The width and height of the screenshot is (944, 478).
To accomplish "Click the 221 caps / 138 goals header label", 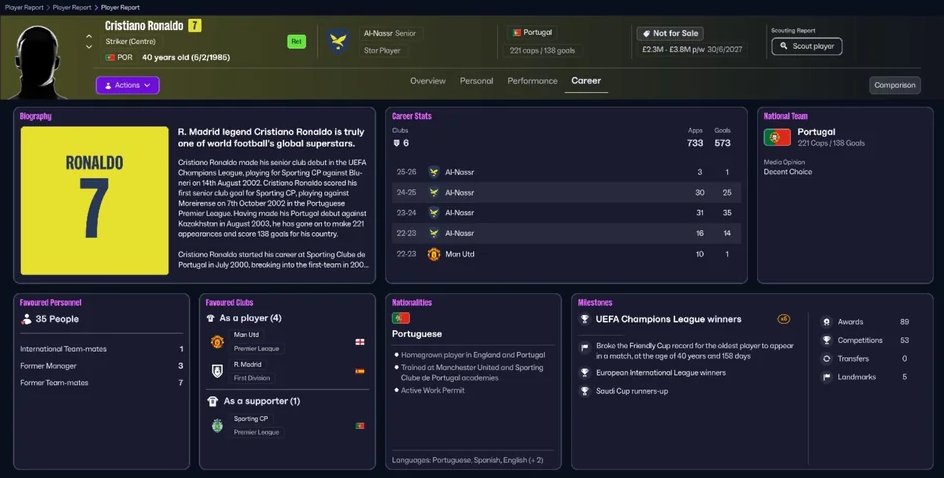I will tap(542, 51).
